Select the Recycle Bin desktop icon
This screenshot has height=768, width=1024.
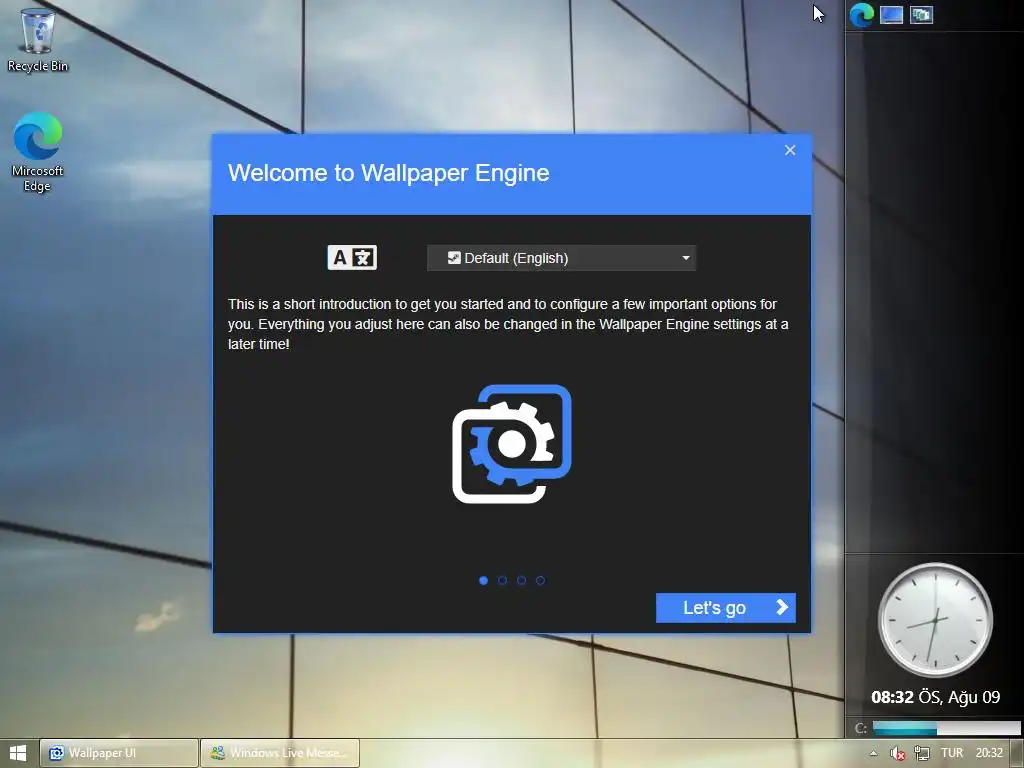38,39
